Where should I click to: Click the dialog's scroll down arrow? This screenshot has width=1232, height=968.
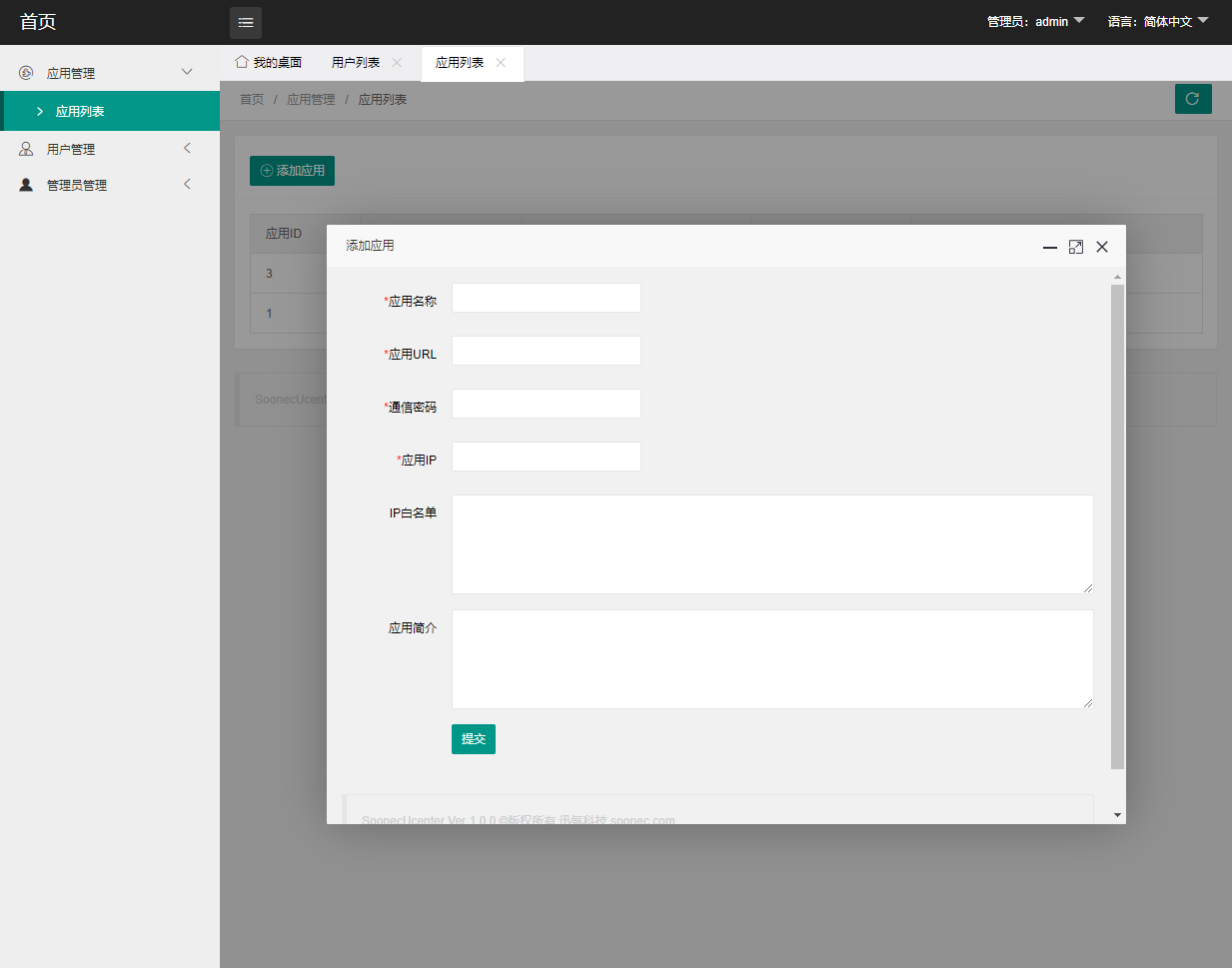tap(1117, 815)
